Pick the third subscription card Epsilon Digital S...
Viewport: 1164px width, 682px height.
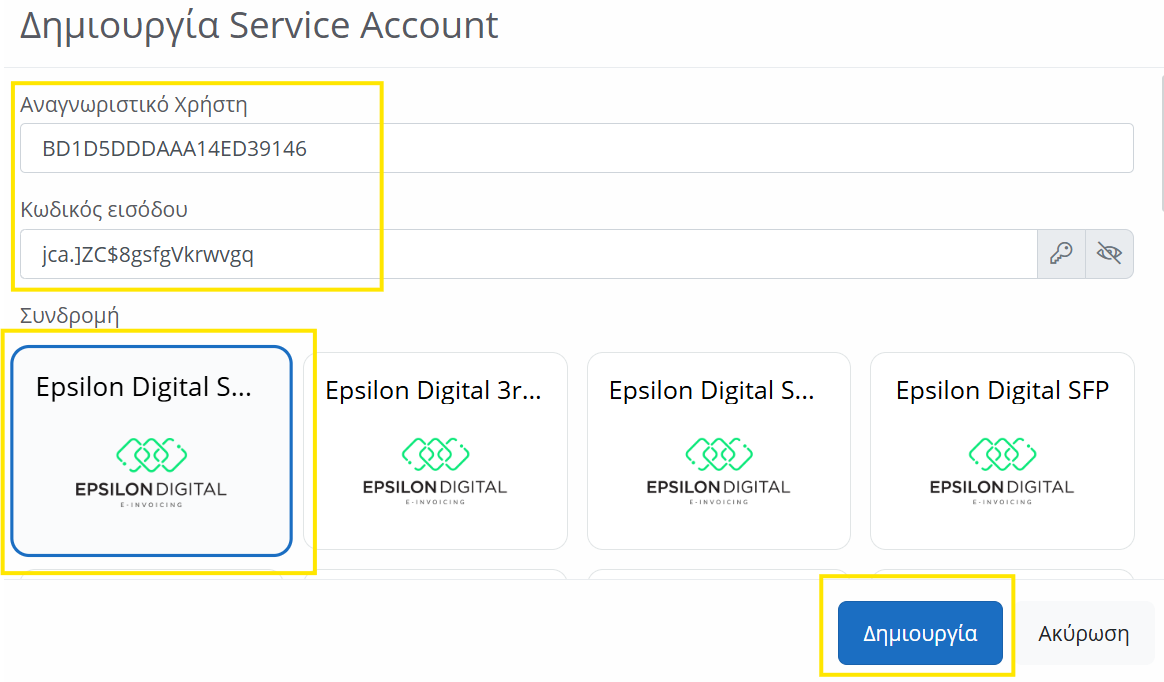tap(718, 450)
